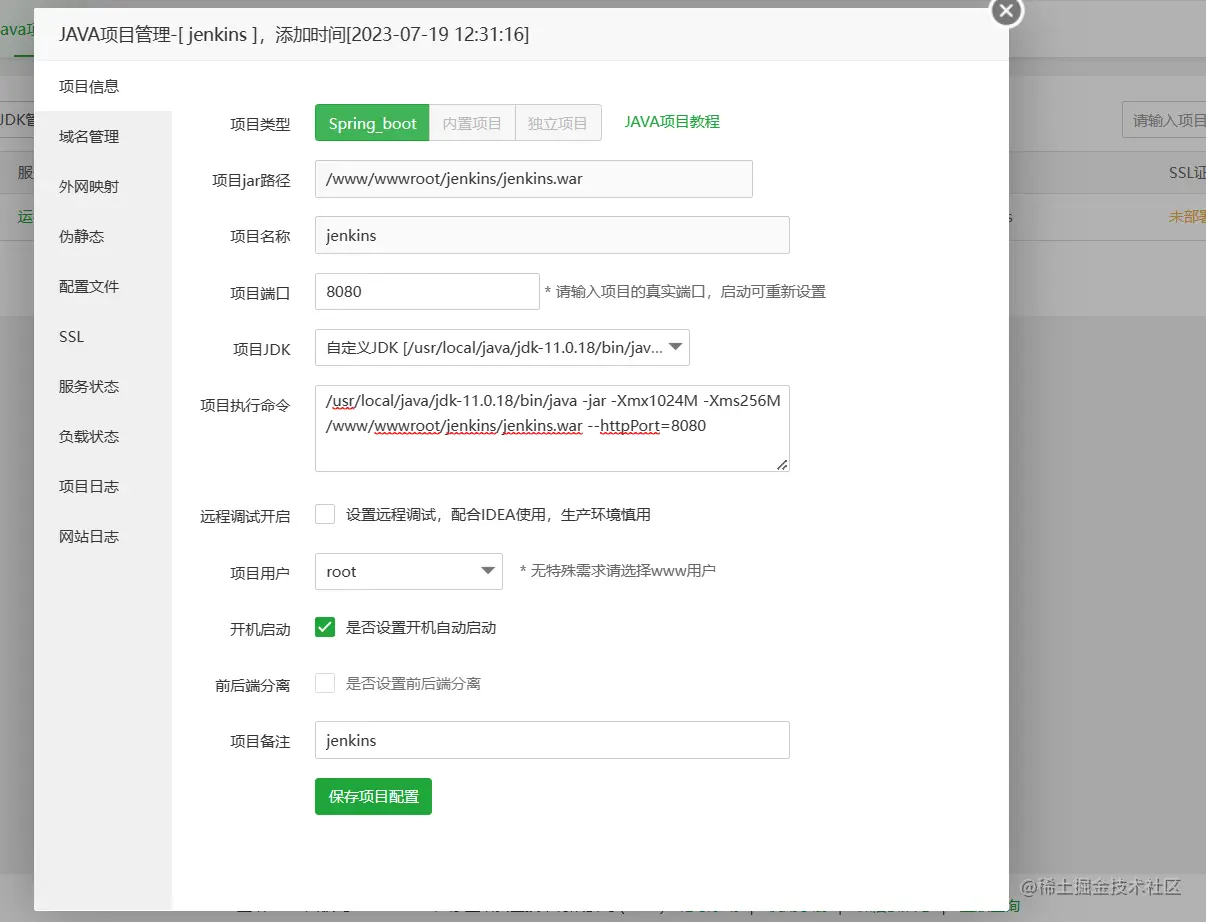Viewport: 1206px width, 922px height.
Task: Open the 项目信息 tab
Action: 103,86
